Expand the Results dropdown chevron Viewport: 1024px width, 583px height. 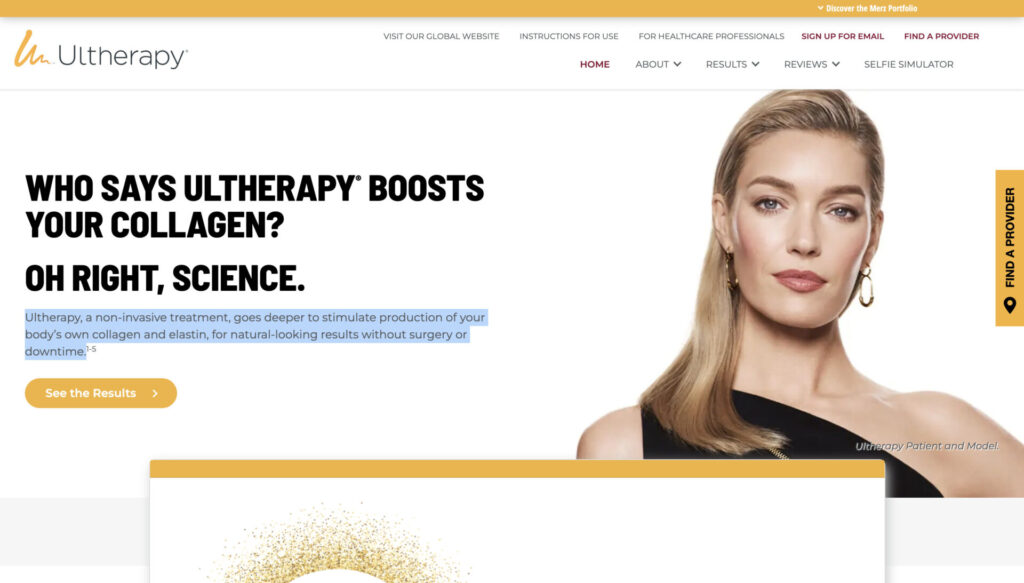click(x=756, y=64)
